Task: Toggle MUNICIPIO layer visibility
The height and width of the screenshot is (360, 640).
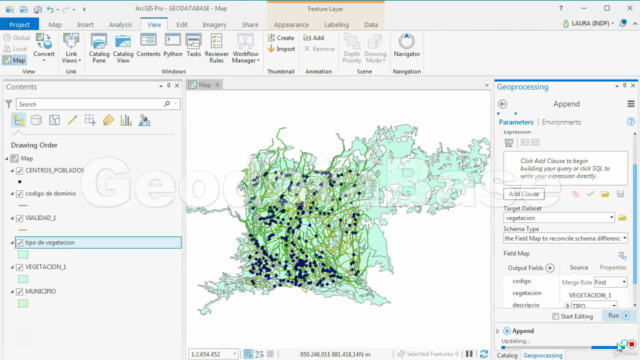Action: coord(20,292)
